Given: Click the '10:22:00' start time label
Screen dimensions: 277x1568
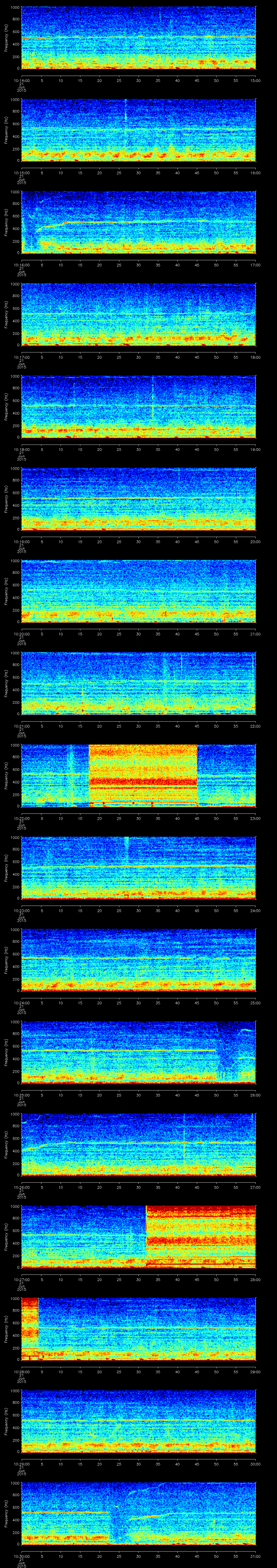Looking at the screenshot, I should point(21,818).
